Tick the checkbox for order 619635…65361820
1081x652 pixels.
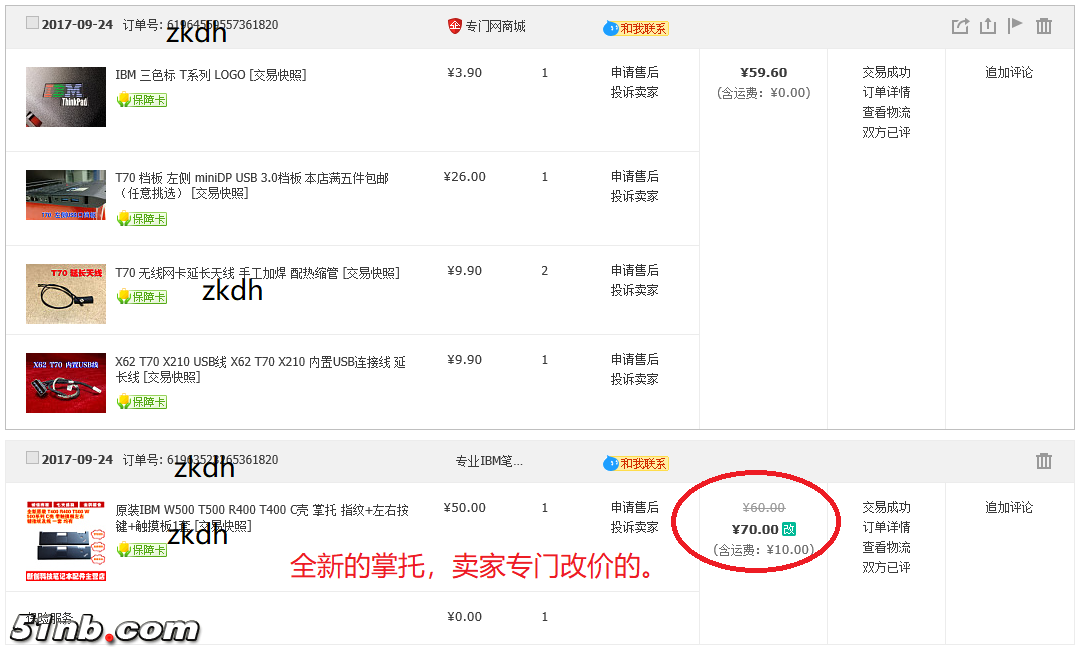tap(32, 458)
